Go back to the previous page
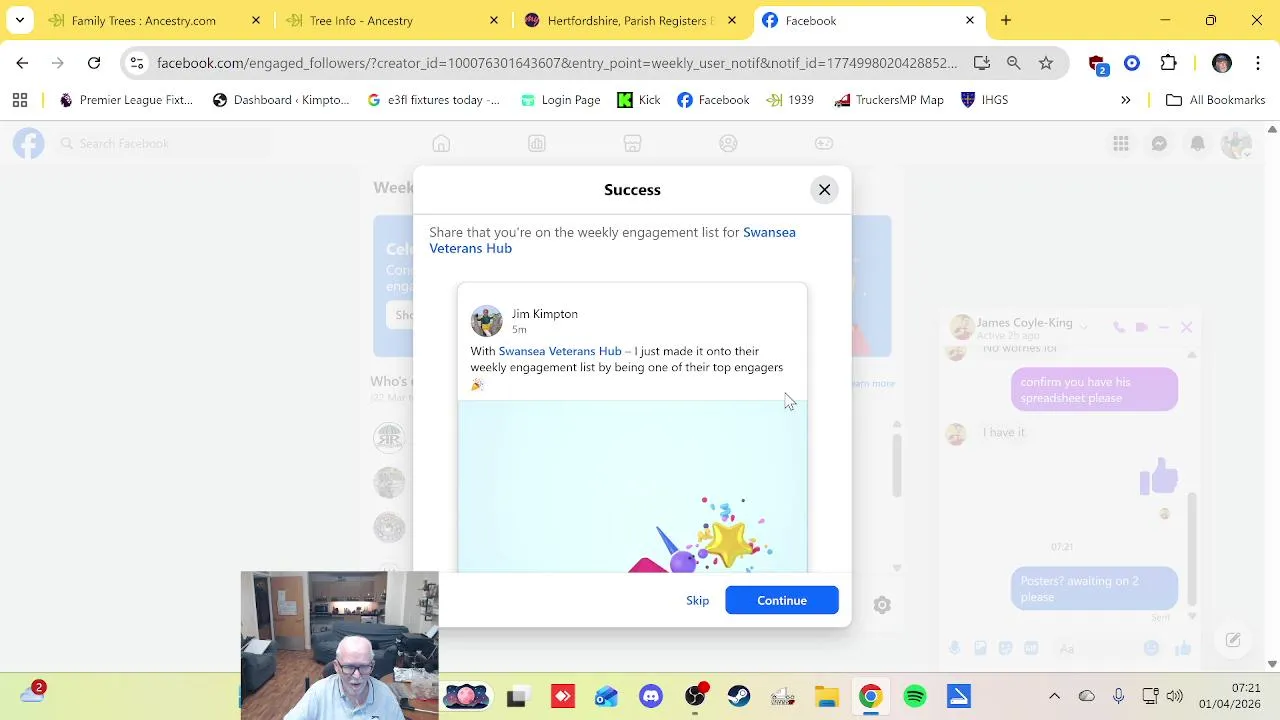The width and height of the screenshot is (1280, 720). point(22,63)
